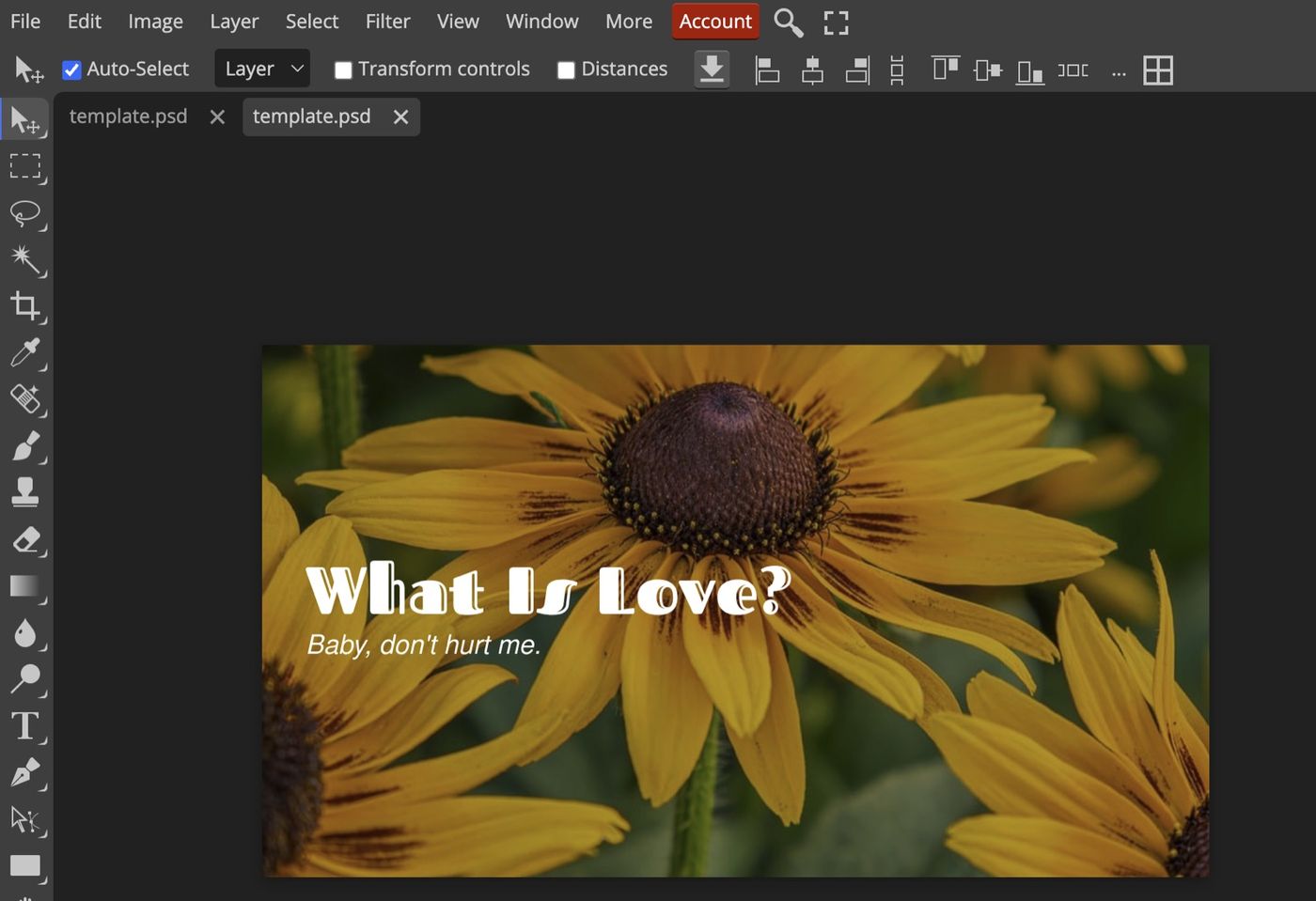Open the Layer auto-select dropdown

point(262,69)
